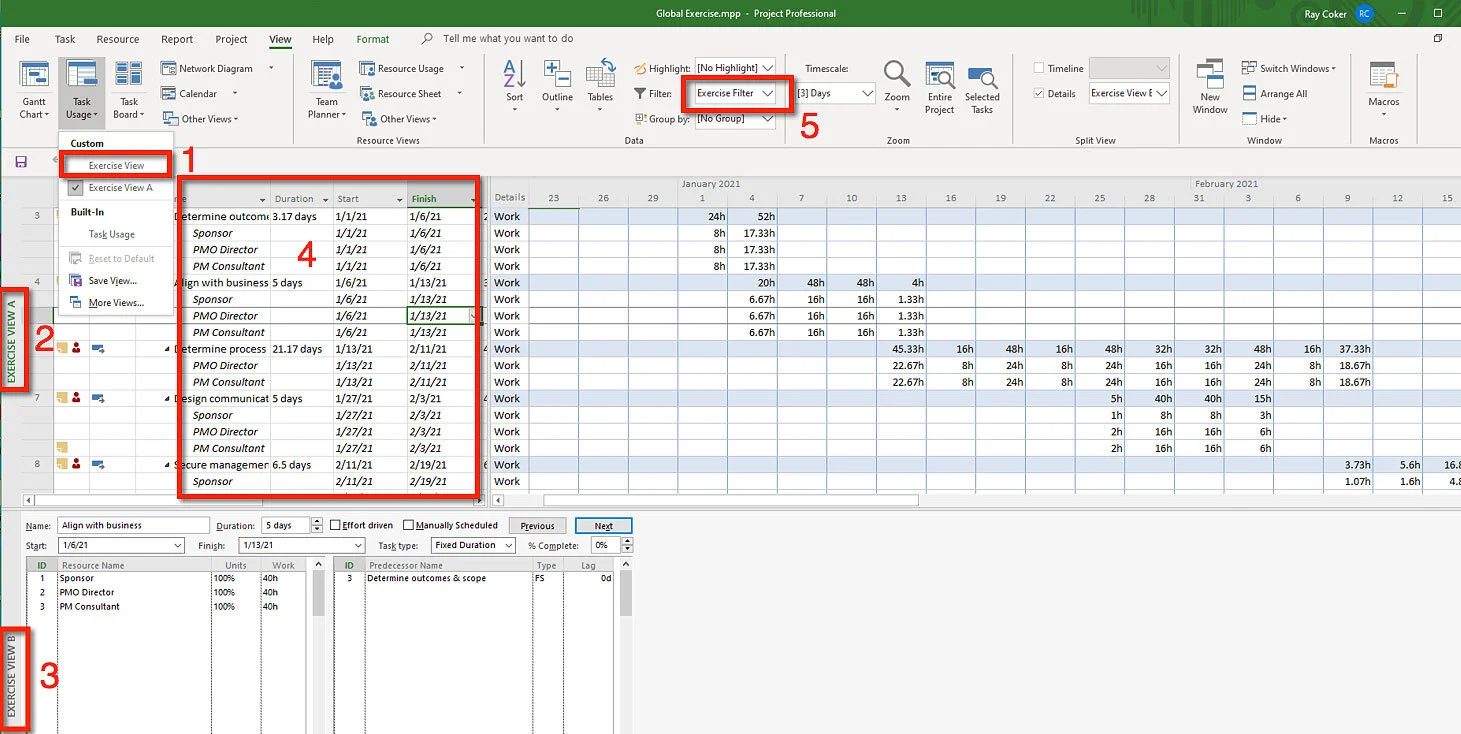Open the Details Exercise View B dropdown
Screen dimensions: 1461x734
click(1162, 93)
